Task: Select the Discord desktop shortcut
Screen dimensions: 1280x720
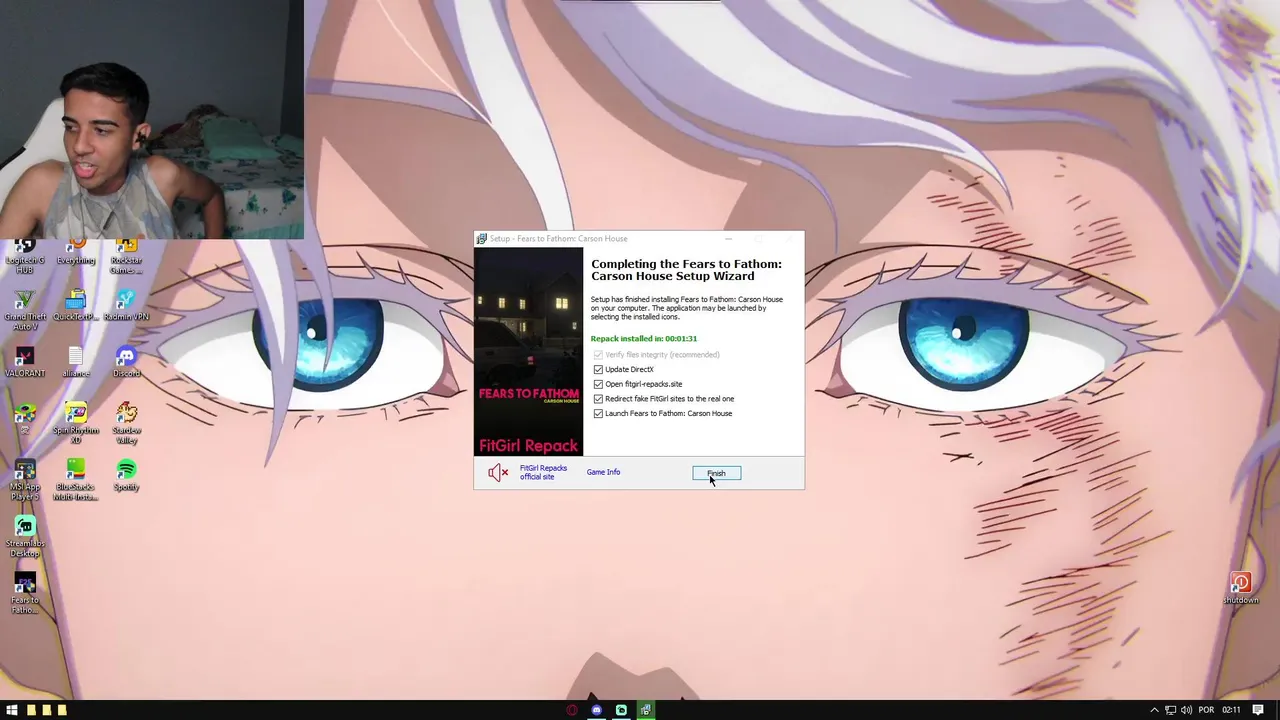Action: 126,363
